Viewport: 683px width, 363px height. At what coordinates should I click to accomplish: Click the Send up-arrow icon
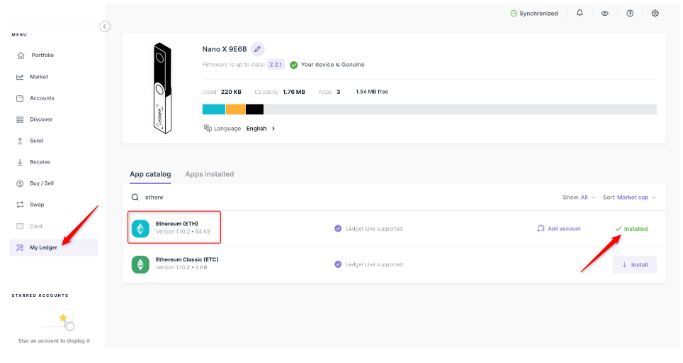pyautogui.click(x=20, y=141)
